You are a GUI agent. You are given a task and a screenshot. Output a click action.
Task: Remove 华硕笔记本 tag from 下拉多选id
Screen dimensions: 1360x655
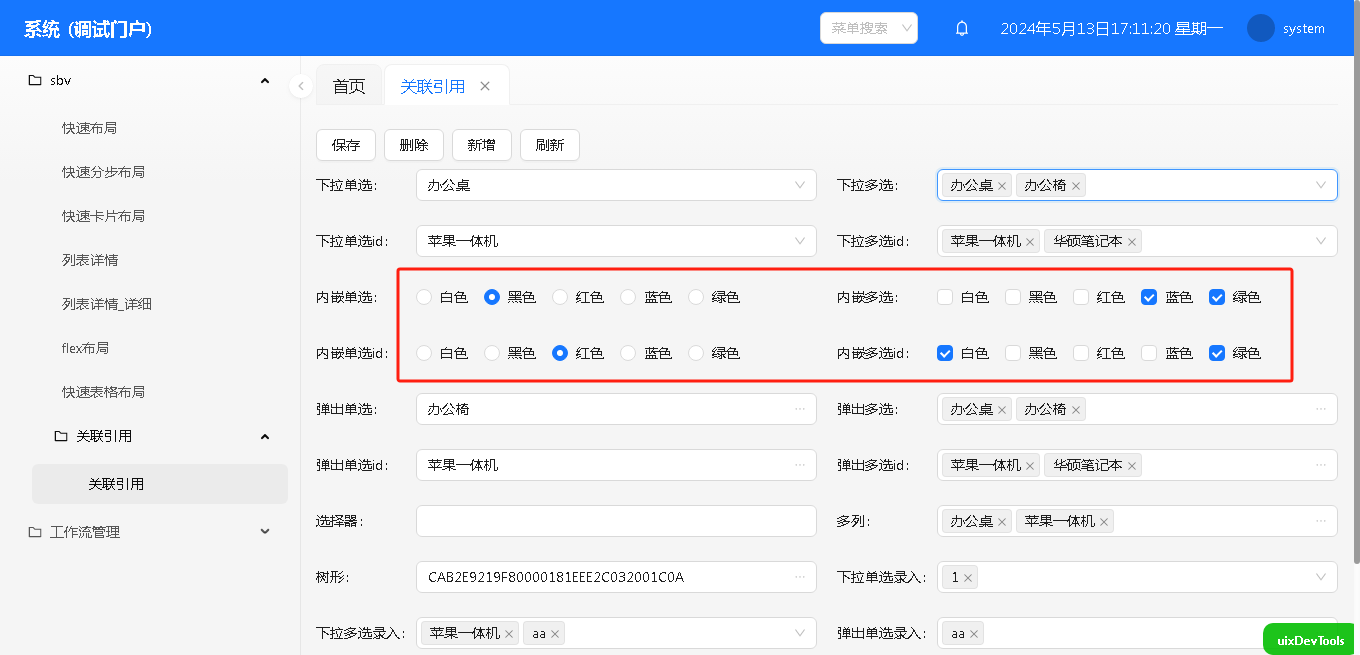click(1132, 242)
